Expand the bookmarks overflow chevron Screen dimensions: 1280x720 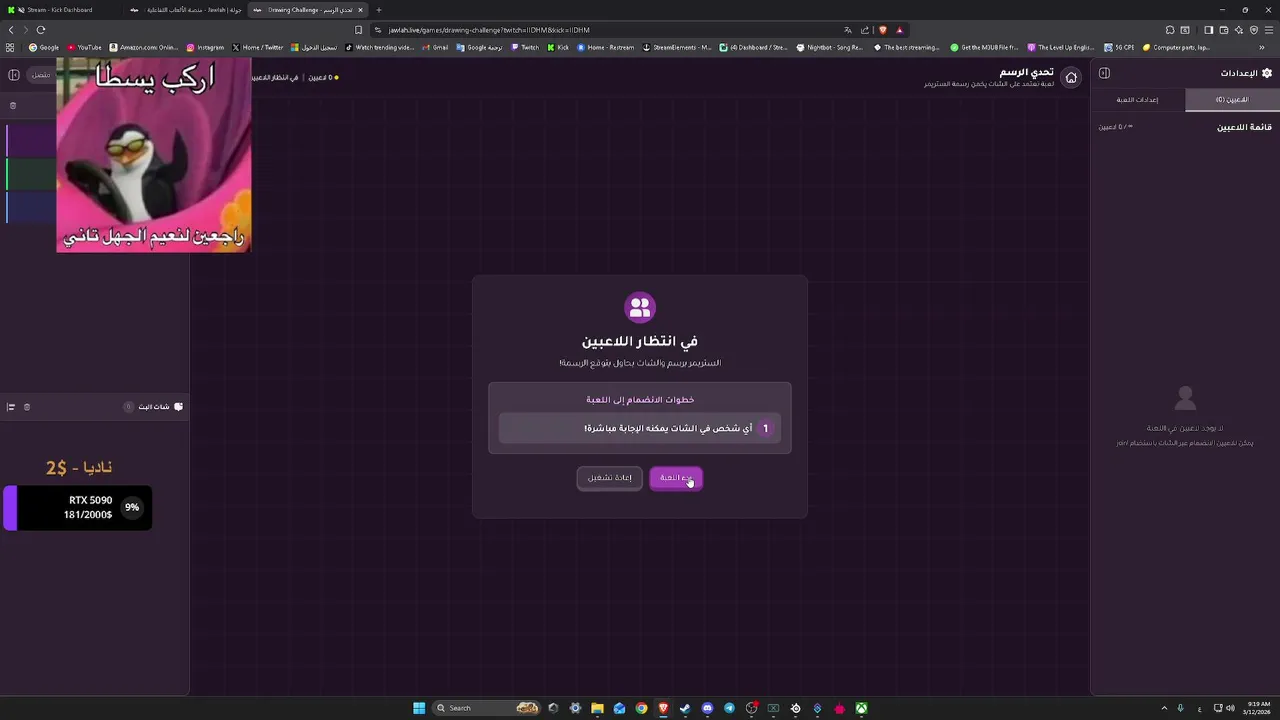pos(1262,47)
